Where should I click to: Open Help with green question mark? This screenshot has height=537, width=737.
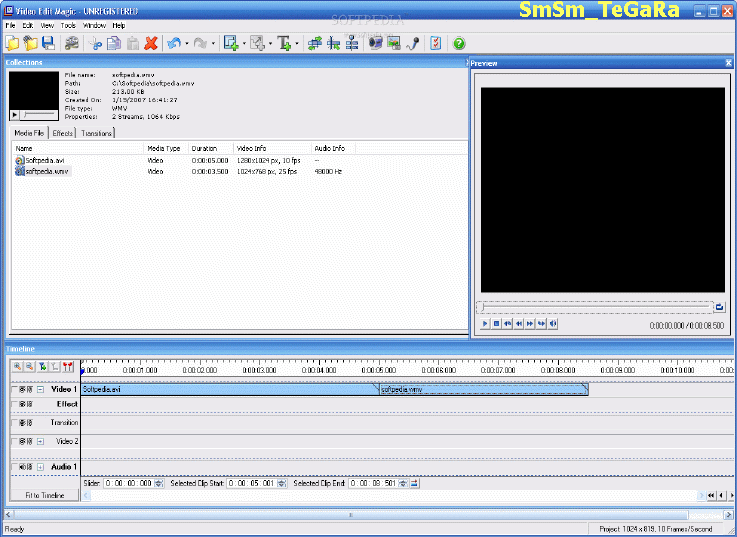[x=459, y=44]
